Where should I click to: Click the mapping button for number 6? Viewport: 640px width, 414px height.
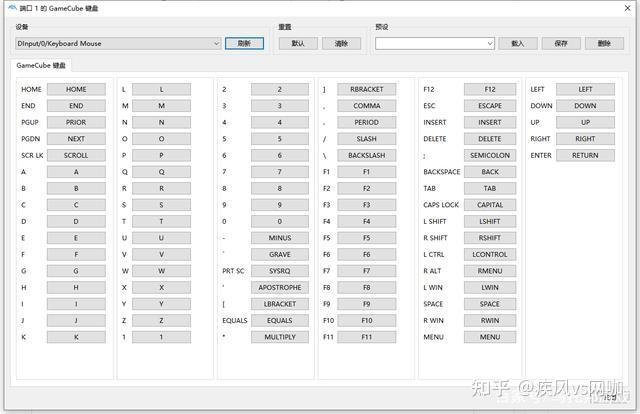pyautogui.click(x=280, y=156)
